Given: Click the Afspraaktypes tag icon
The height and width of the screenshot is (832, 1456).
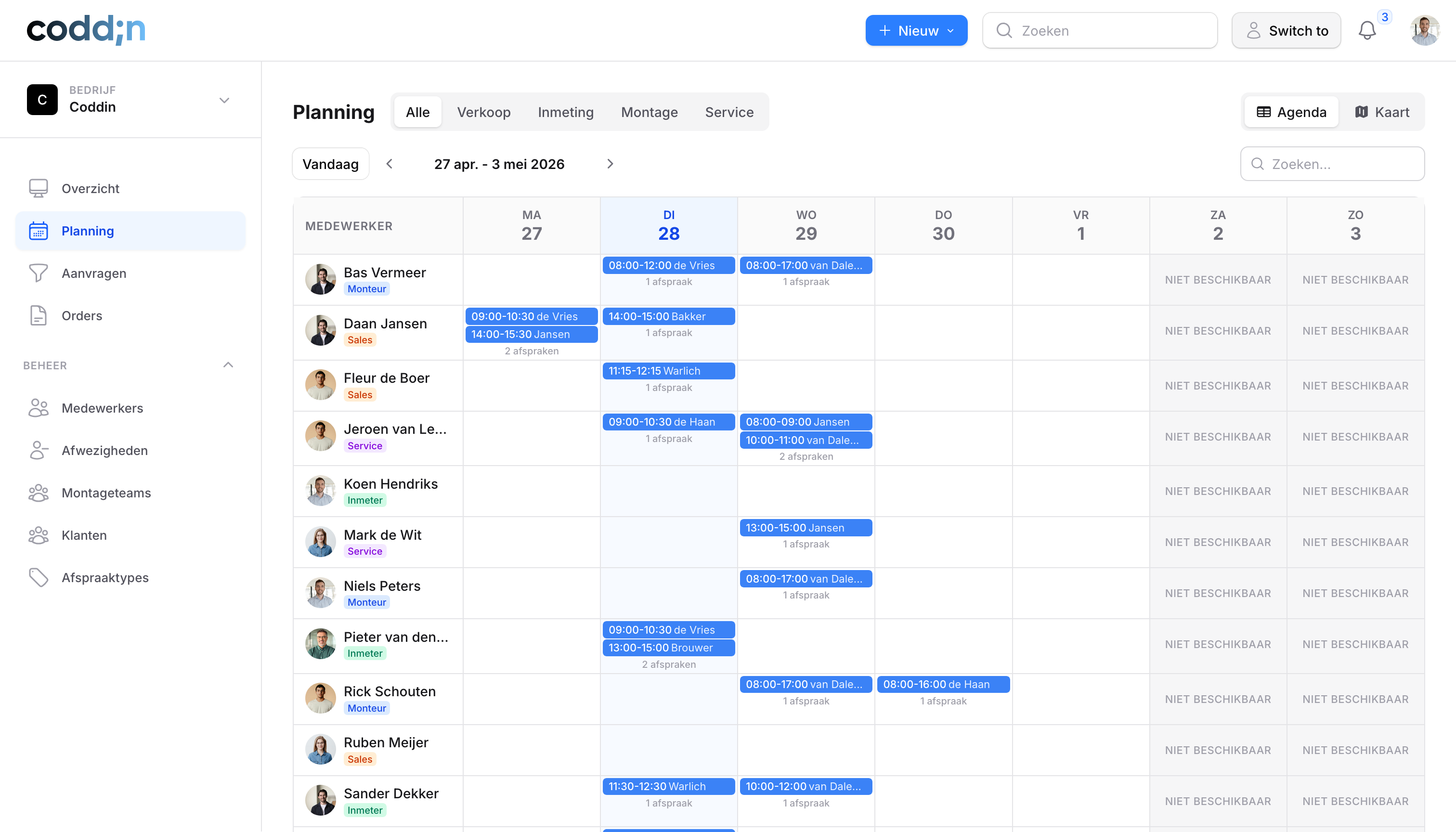Looking at the screenshot, I should pyautogui.click(x=39, y=578).
